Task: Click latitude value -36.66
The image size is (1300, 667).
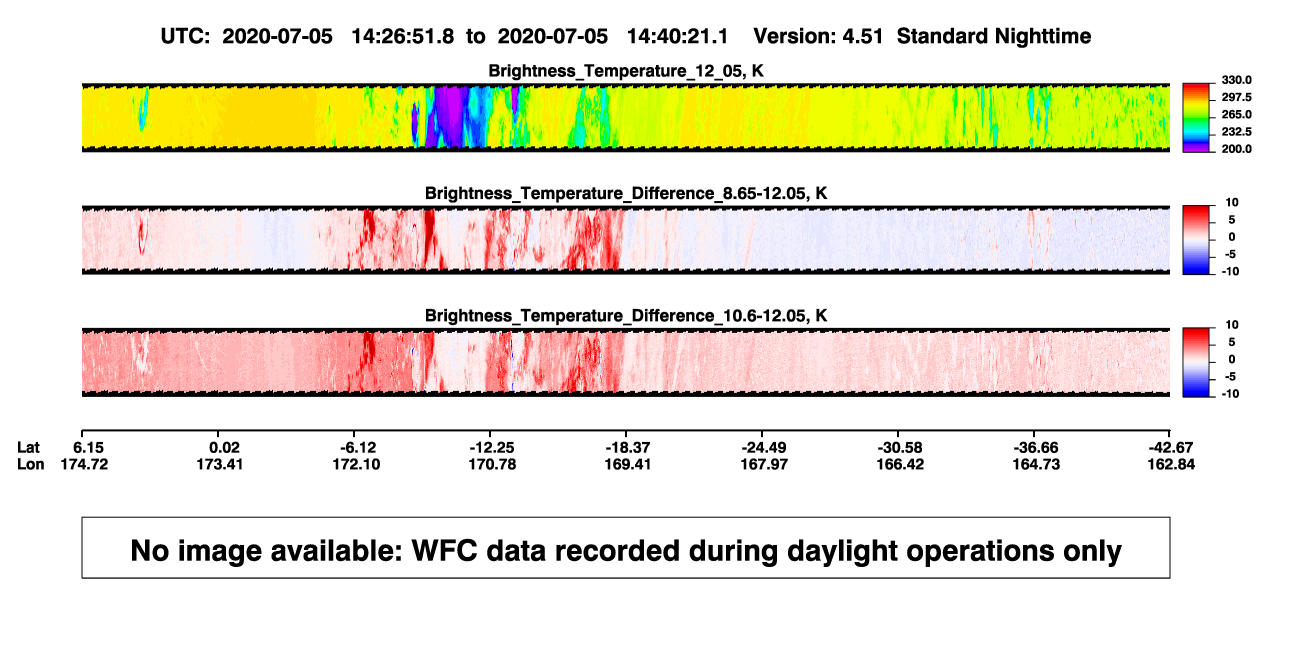Action: (1036, 447)
